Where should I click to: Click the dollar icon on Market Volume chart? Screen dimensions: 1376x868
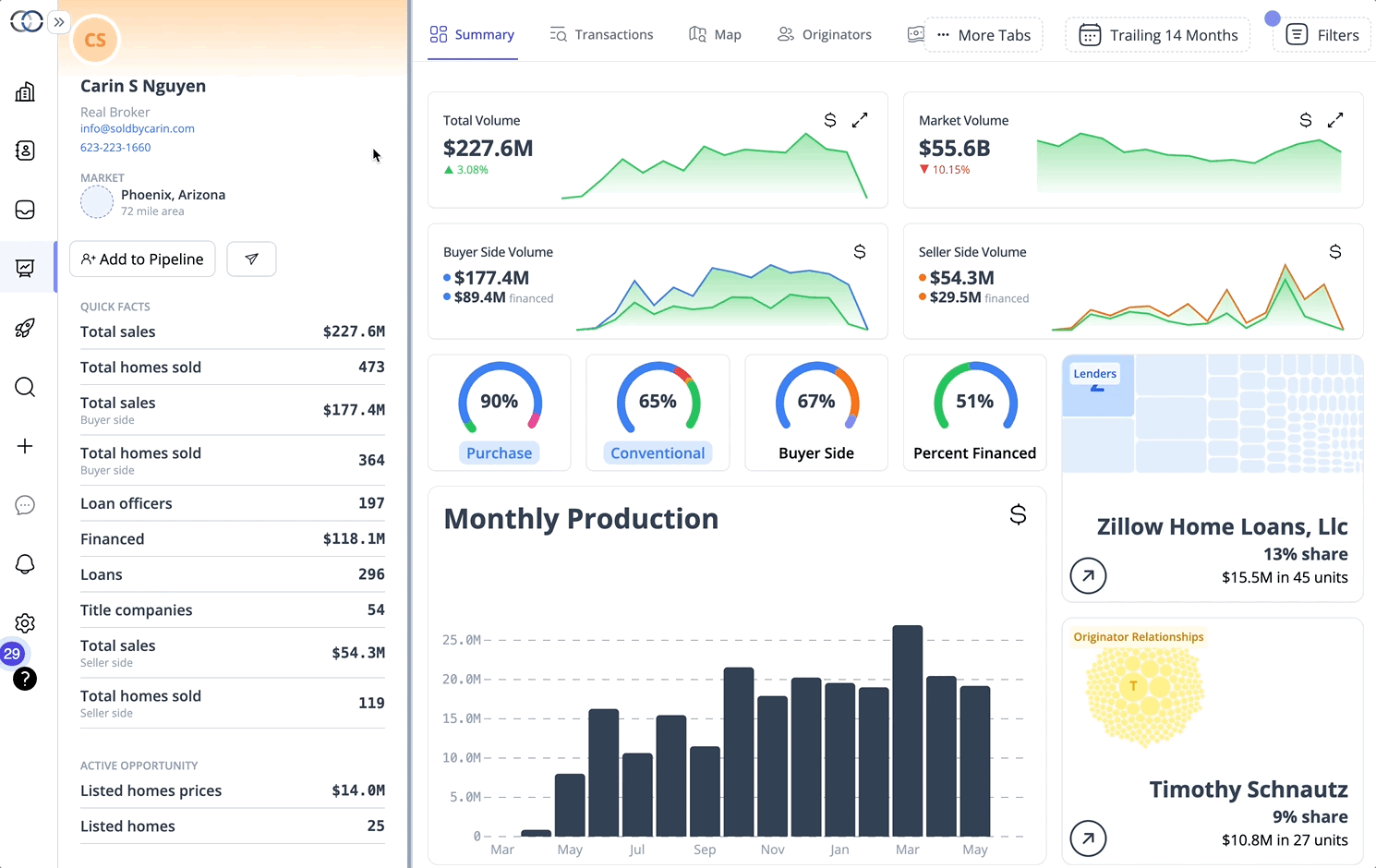pyautogui.click(x=1305, y=119)
